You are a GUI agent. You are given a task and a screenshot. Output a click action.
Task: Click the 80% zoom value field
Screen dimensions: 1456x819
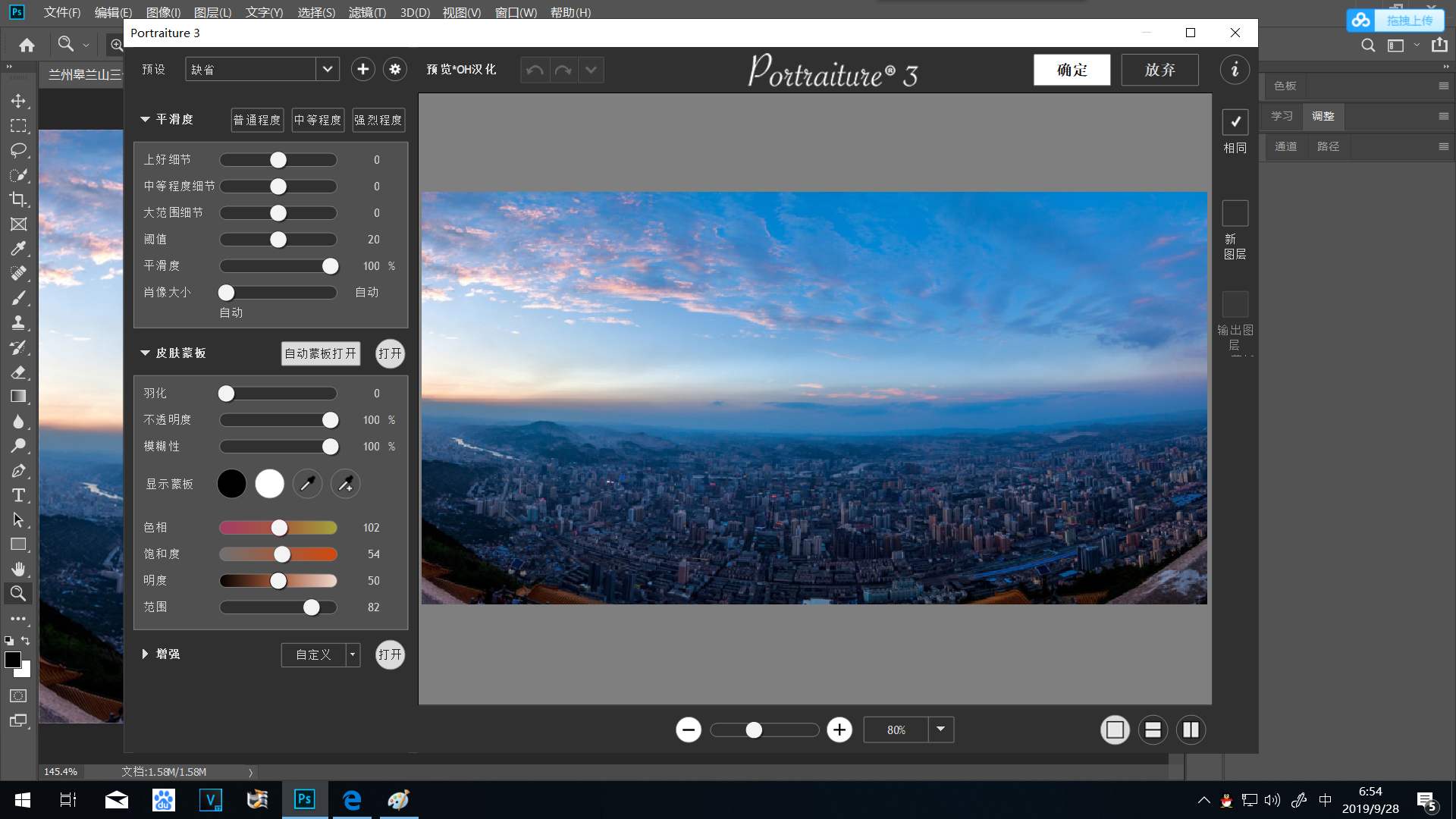pos(896,730)
